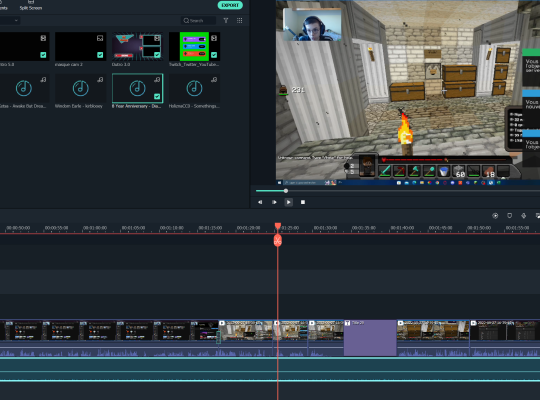Click the media Search field
Screen dimensions: 540x400
[x=199, y=21]
